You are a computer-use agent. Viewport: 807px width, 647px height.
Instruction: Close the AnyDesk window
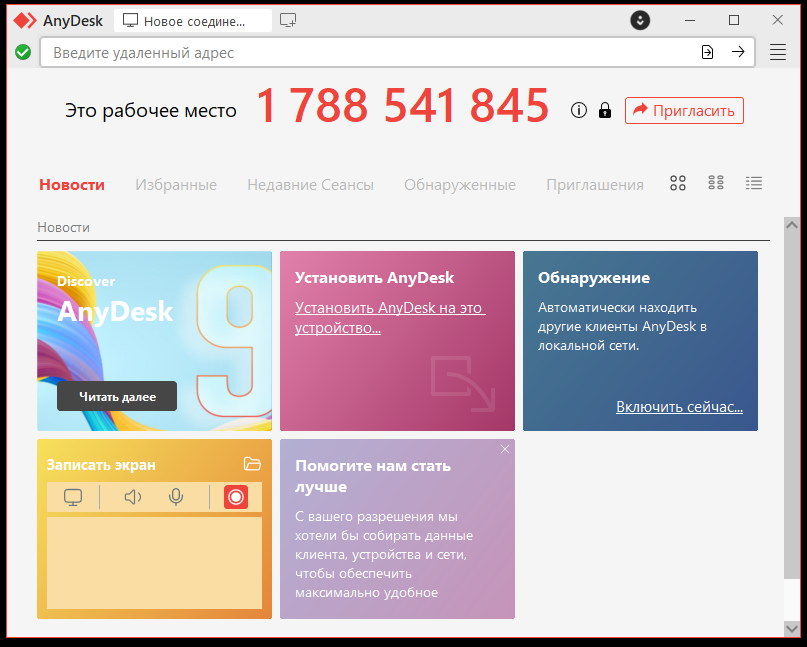[x=778, y=21]
